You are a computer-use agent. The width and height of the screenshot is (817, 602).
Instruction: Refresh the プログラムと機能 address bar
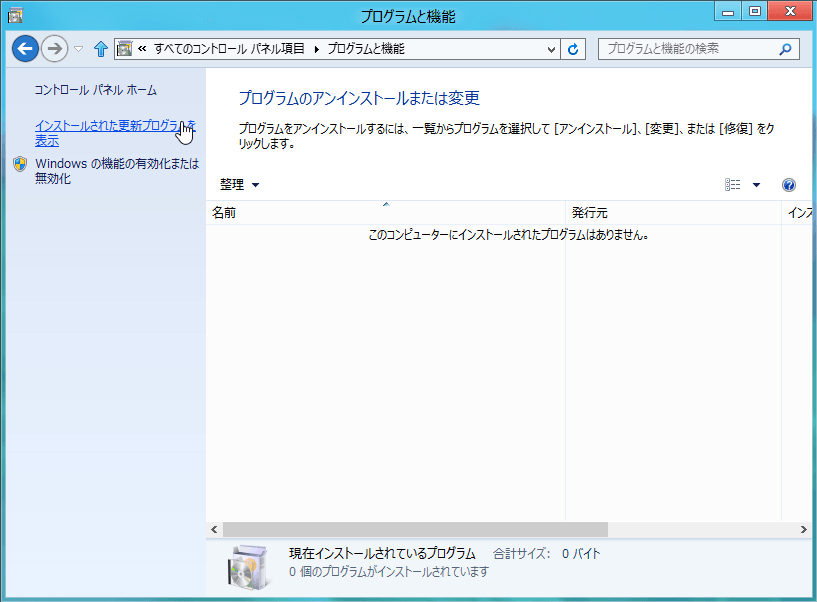pos(573,49)
